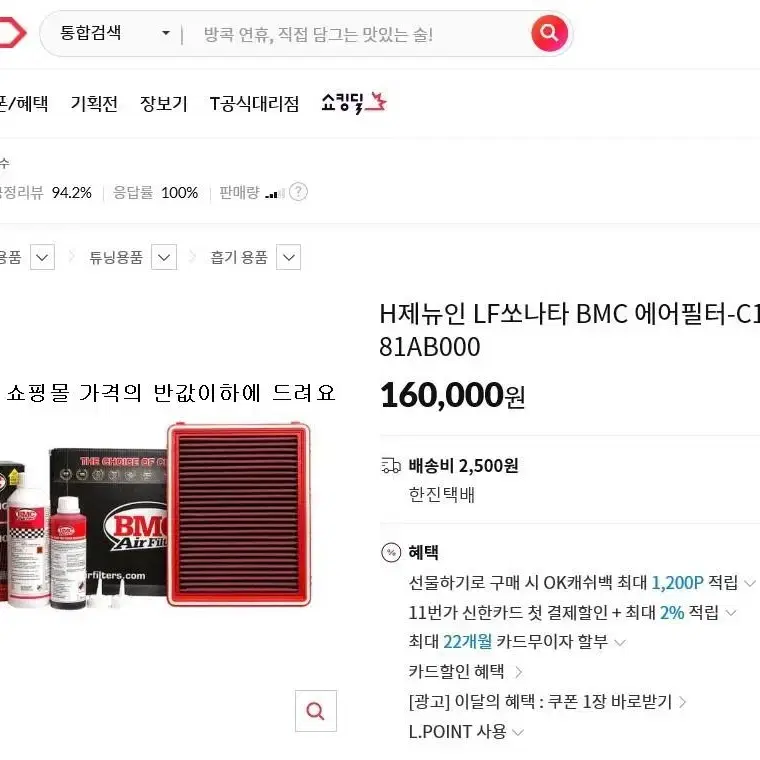Image resolution: width=760 pixels, height=760 pixels.
Task: Click the red search magnifier button
Action: pyautogui.click(x=549, y=33)
